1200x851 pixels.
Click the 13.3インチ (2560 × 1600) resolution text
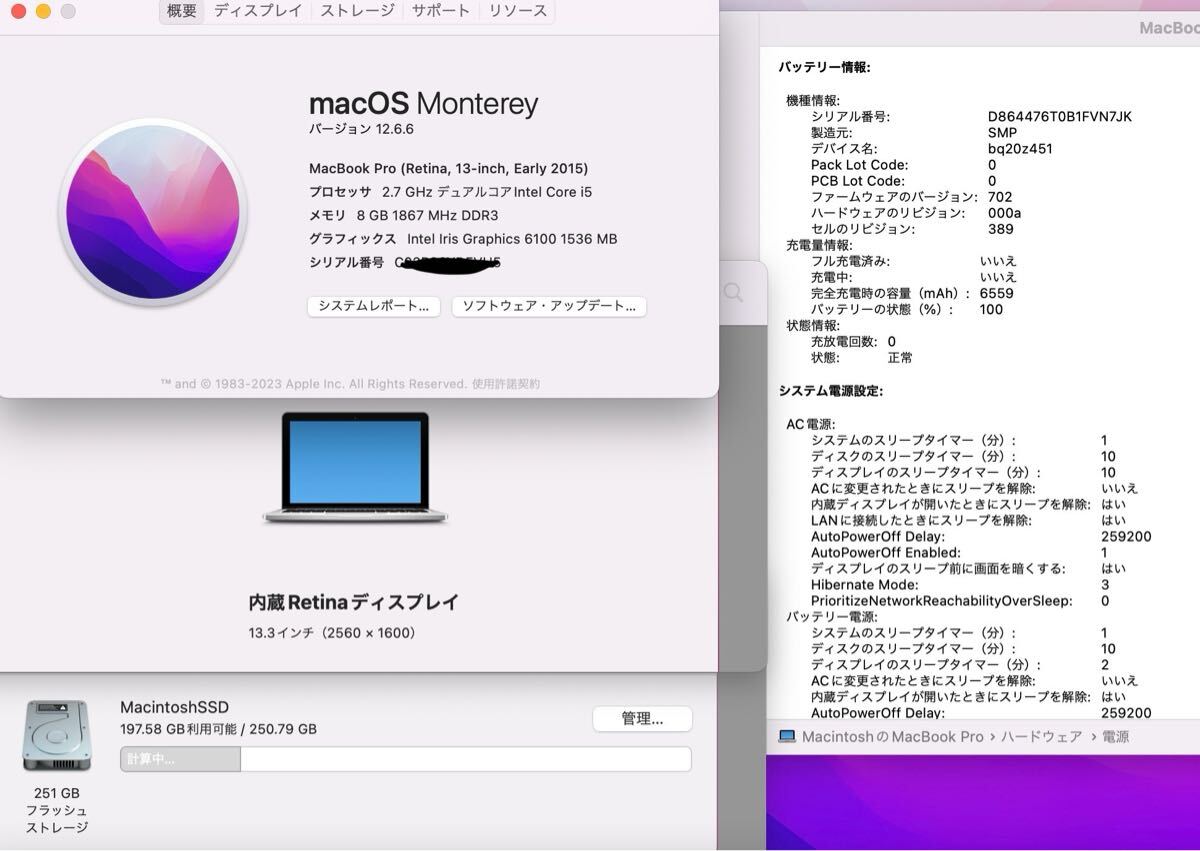click(x=332, y=633)
